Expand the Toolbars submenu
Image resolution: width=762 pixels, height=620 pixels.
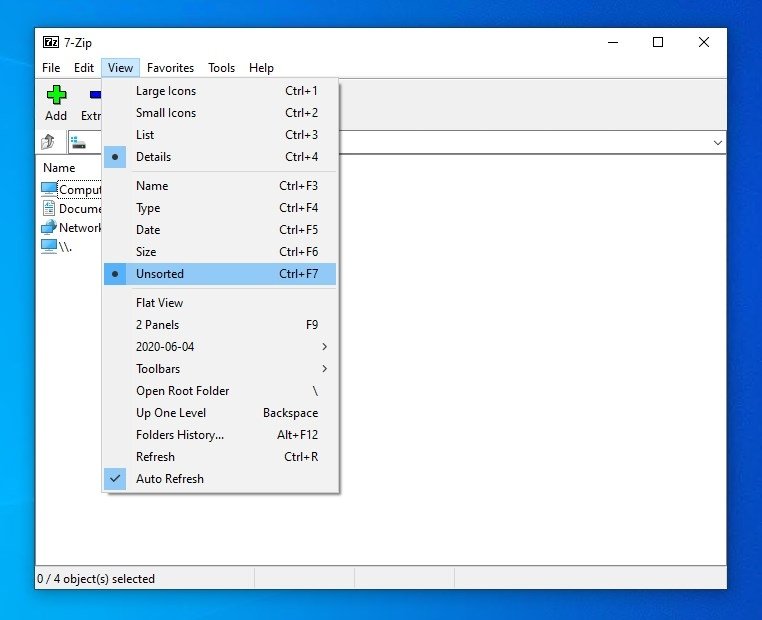(x=220, y=369)
